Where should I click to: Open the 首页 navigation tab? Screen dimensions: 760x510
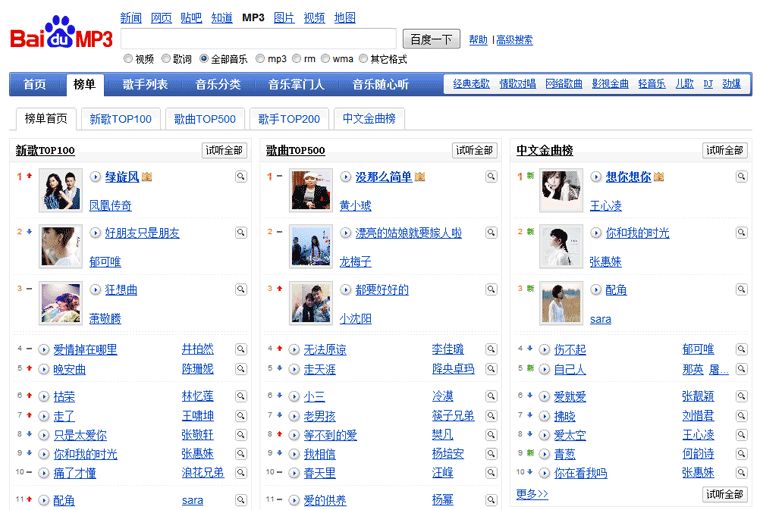(35, 85)
